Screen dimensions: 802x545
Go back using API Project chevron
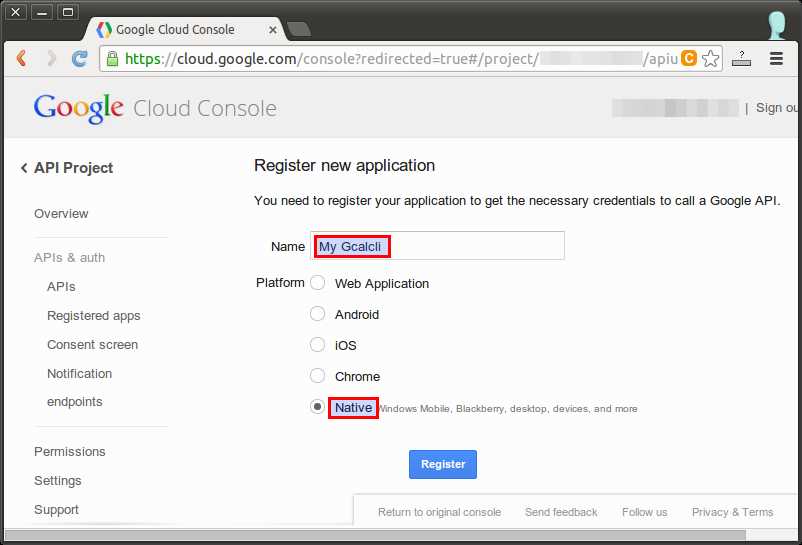pos(24,168)
